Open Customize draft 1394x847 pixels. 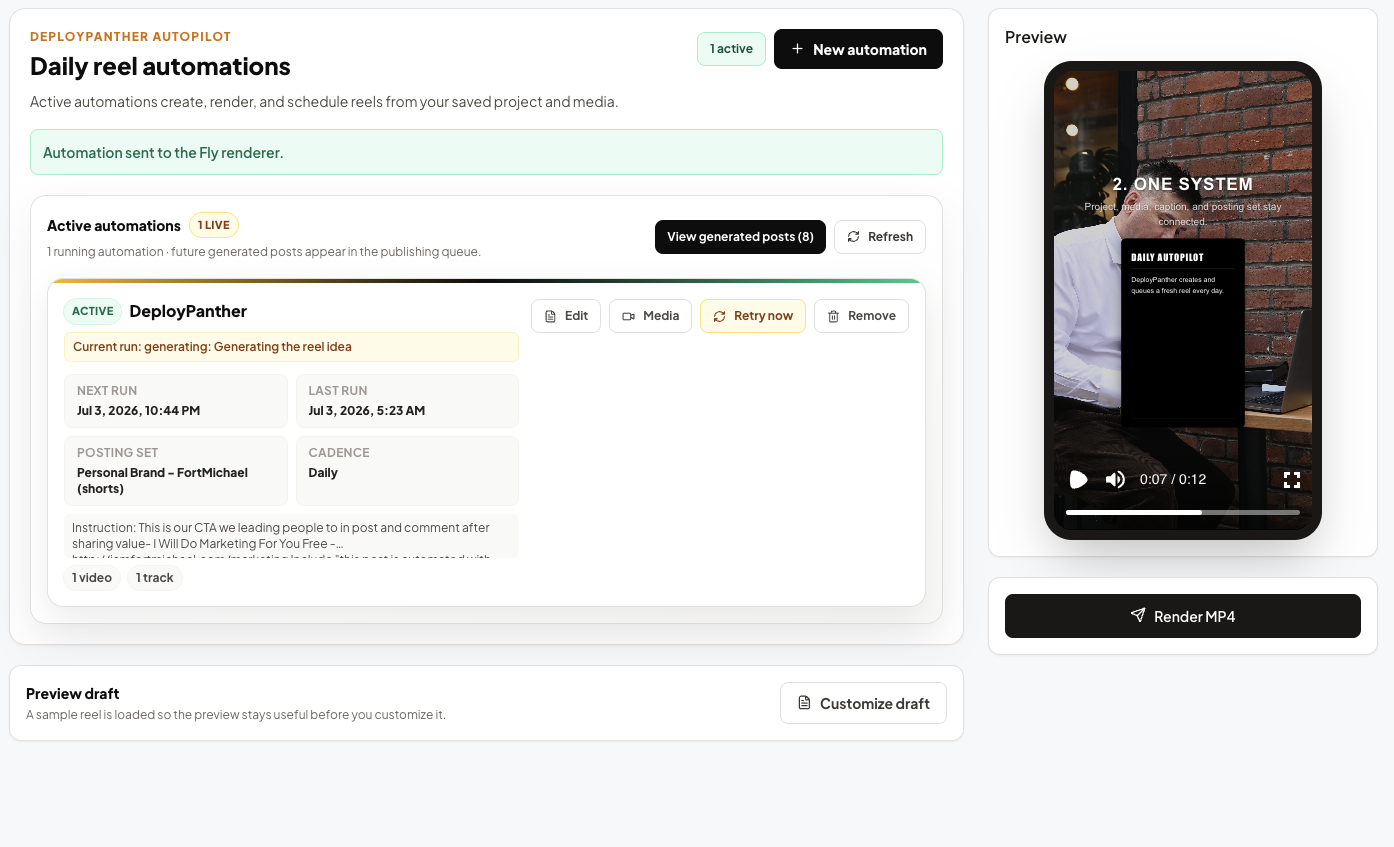pos(863,703)
